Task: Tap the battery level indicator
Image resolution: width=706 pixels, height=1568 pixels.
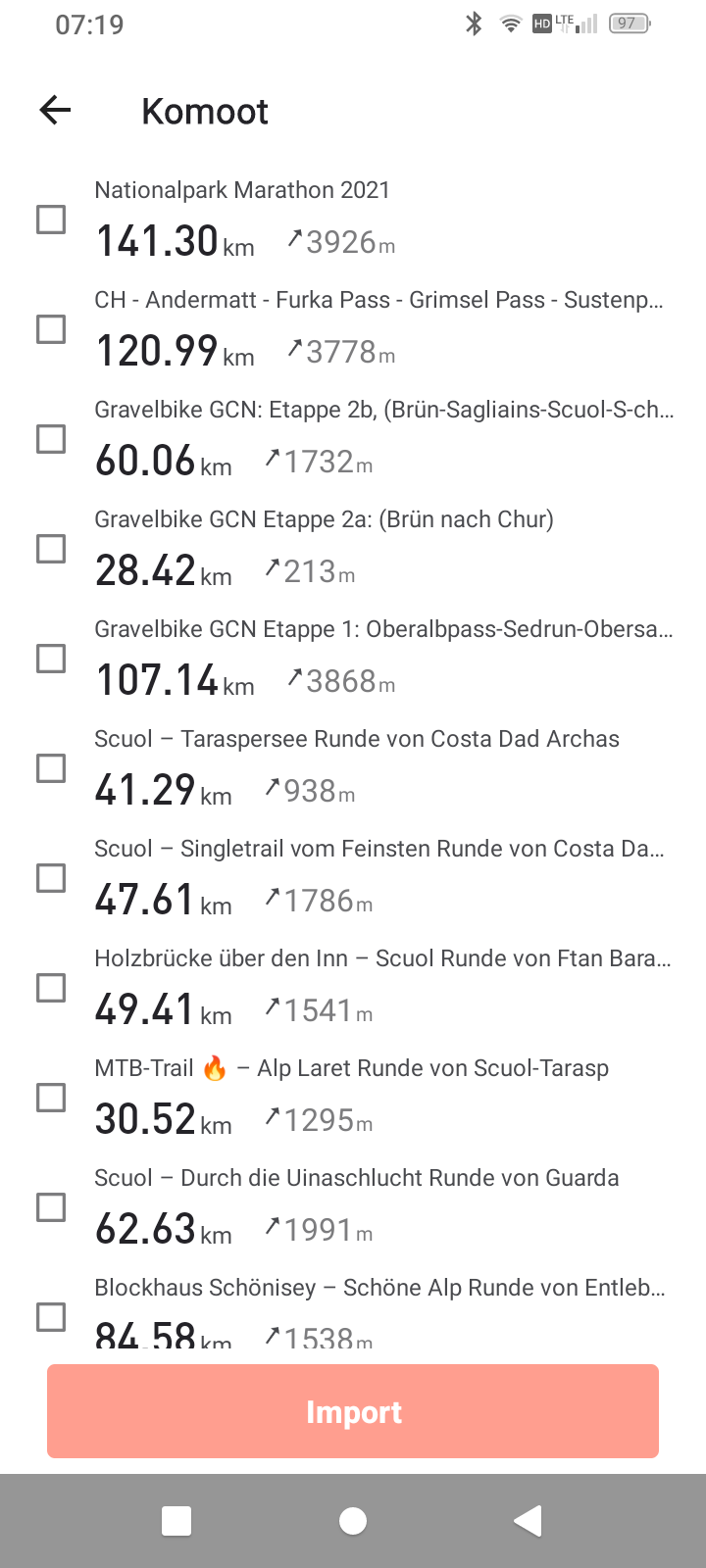Action: click(x=629, y=24)
